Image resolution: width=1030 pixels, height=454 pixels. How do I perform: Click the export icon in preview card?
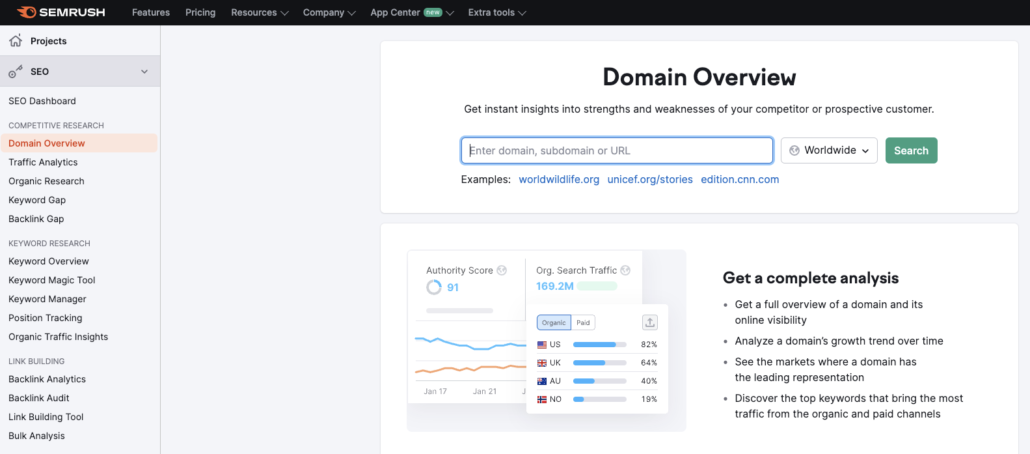click(650, 323)
